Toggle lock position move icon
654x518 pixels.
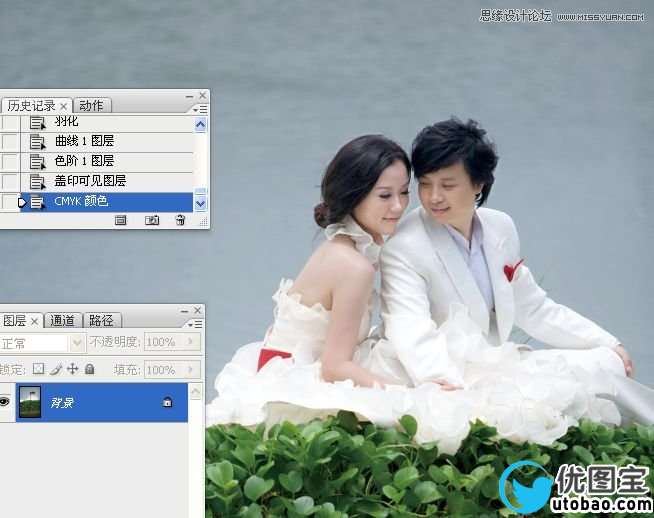(73, 369)
